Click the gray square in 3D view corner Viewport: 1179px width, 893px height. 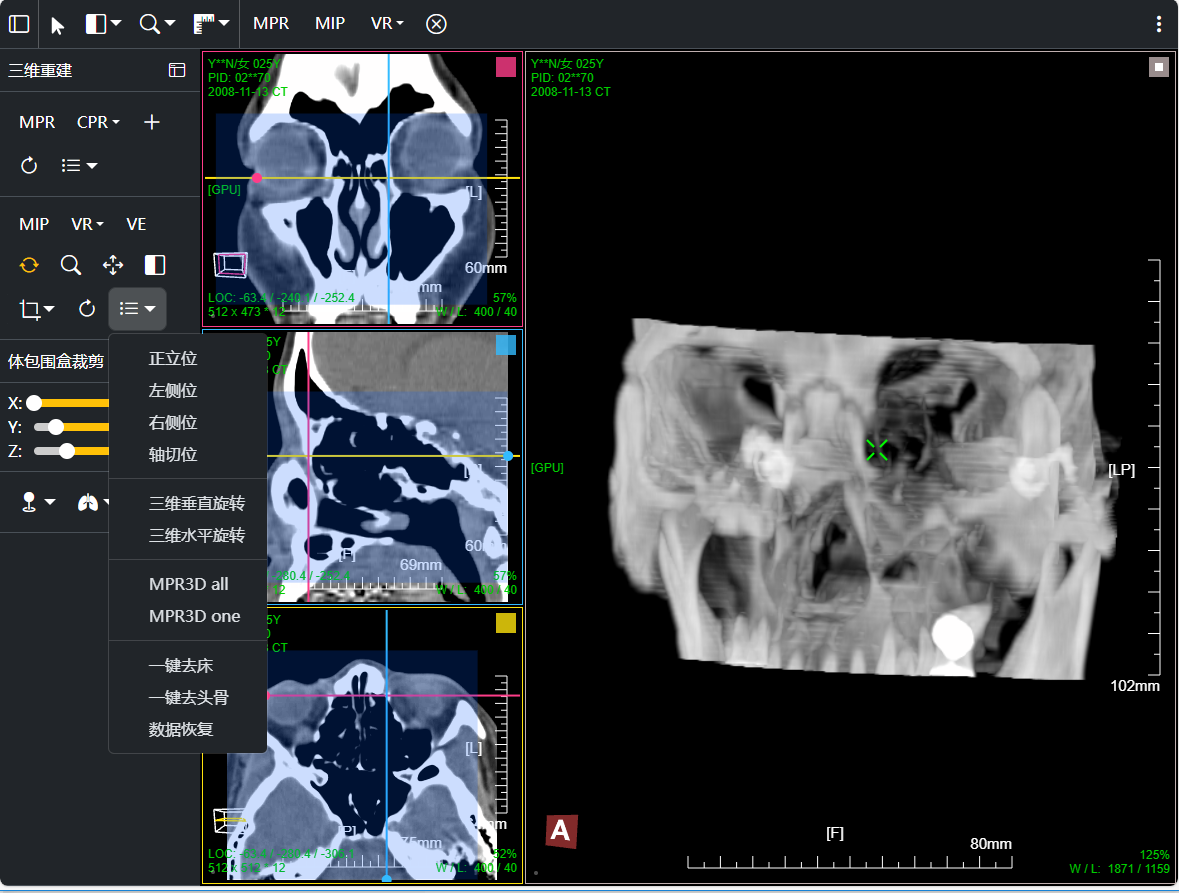click(1159, 67)
